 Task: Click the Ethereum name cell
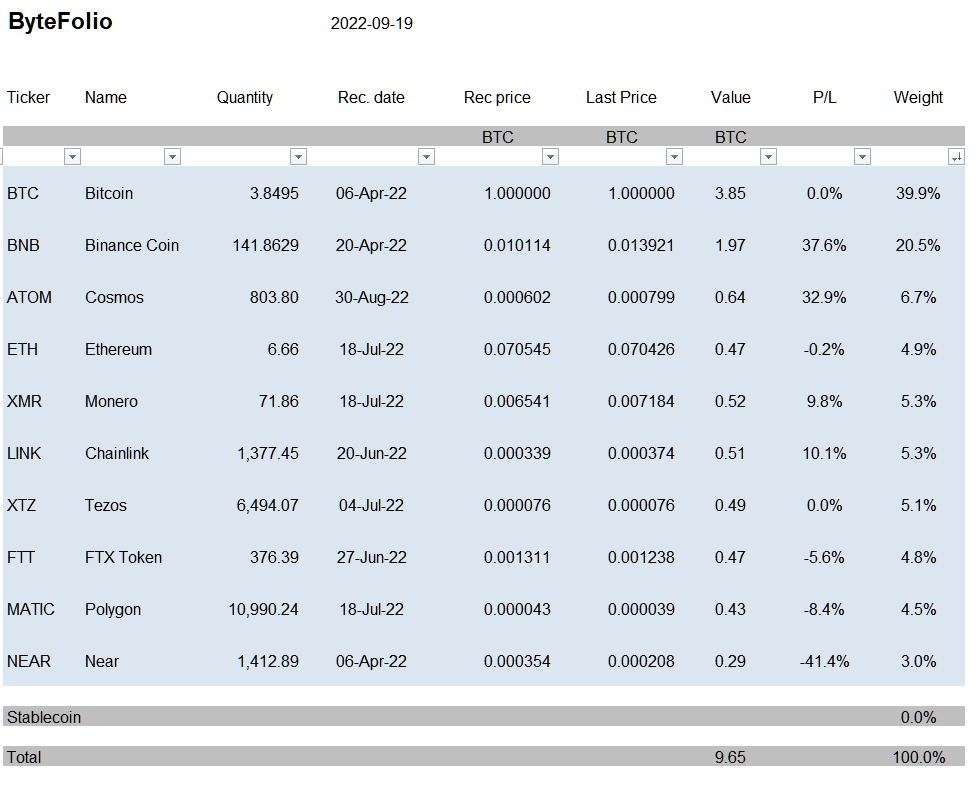pos(119,349)
